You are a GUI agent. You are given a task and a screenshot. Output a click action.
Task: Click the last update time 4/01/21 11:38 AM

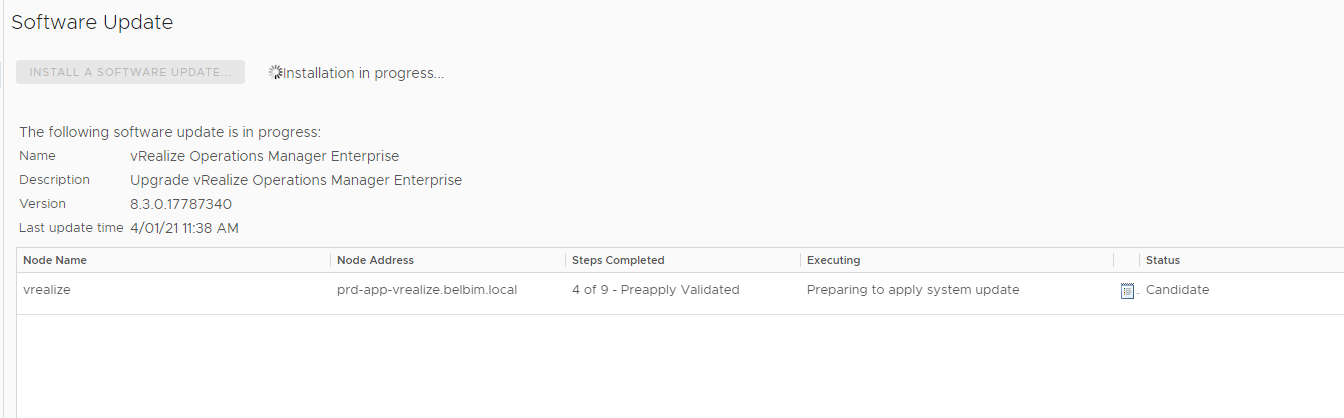184,228
